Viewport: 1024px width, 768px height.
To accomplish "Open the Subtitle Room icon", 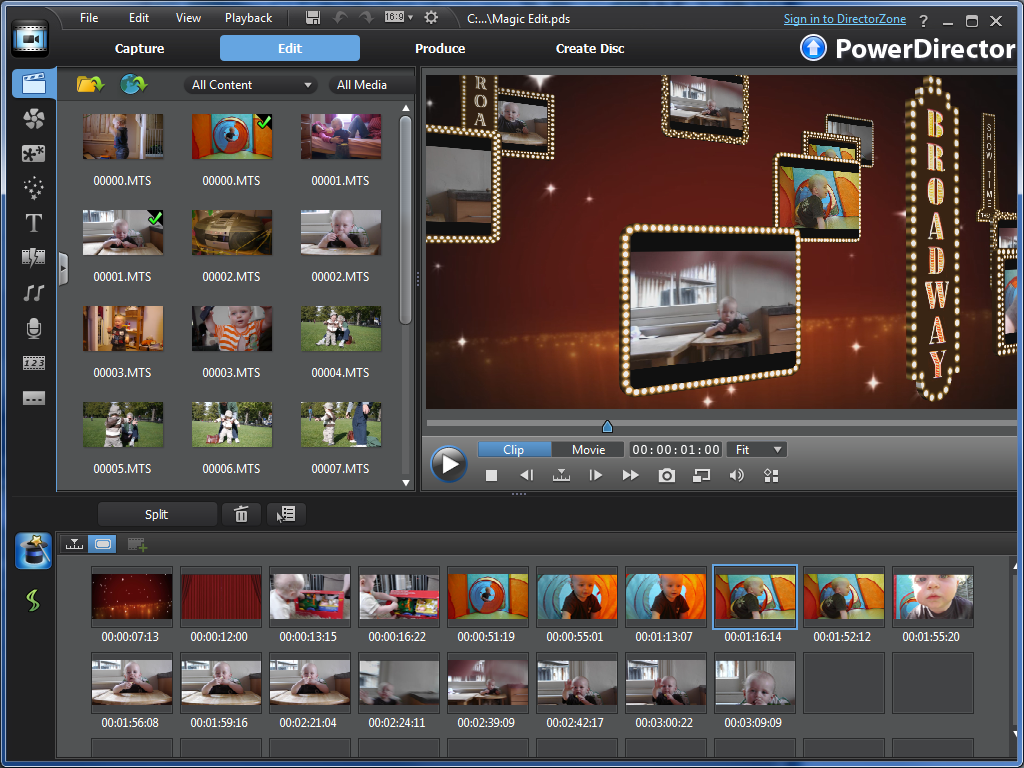I will 33,398.
